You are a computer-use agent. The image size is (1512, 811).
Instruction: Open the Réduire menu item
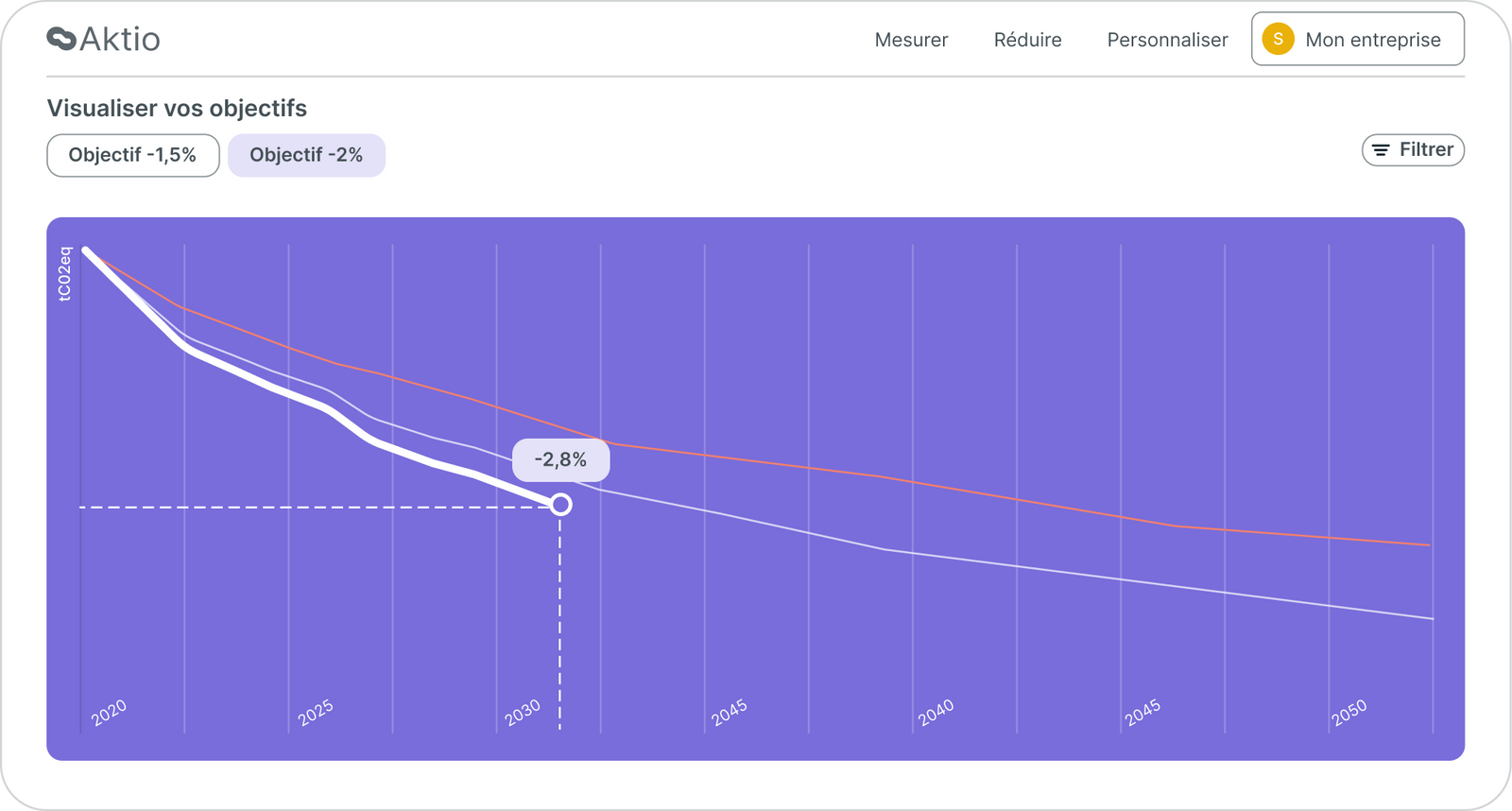[1027, 40]
